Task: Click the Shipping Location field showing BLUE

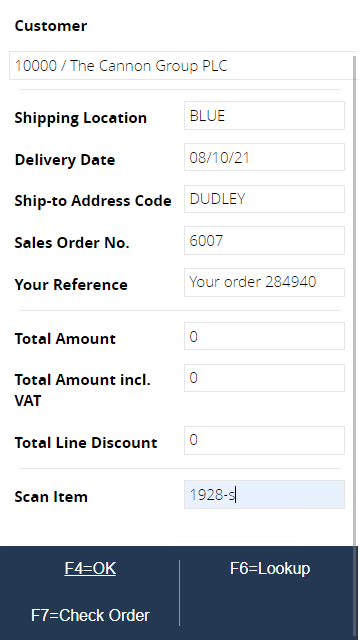Action: click(x=264, y=116)
